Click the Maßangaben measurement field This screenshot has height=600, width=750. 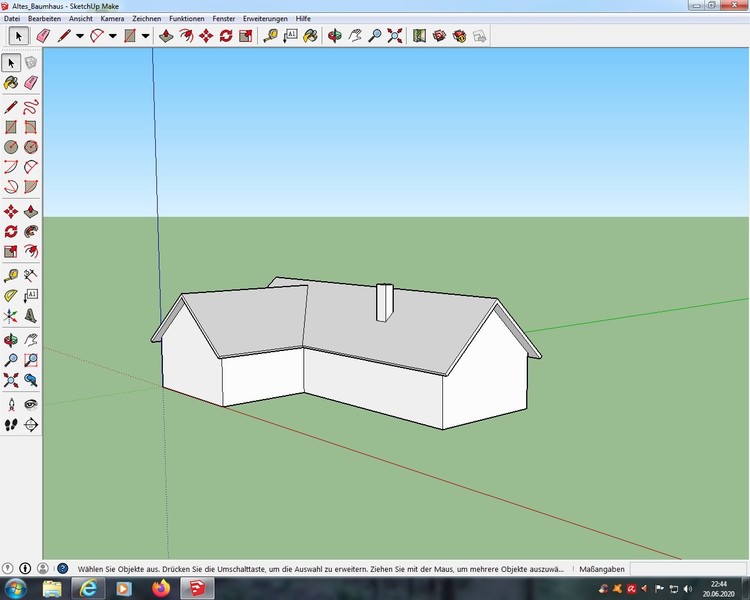[x=689, y=569]
